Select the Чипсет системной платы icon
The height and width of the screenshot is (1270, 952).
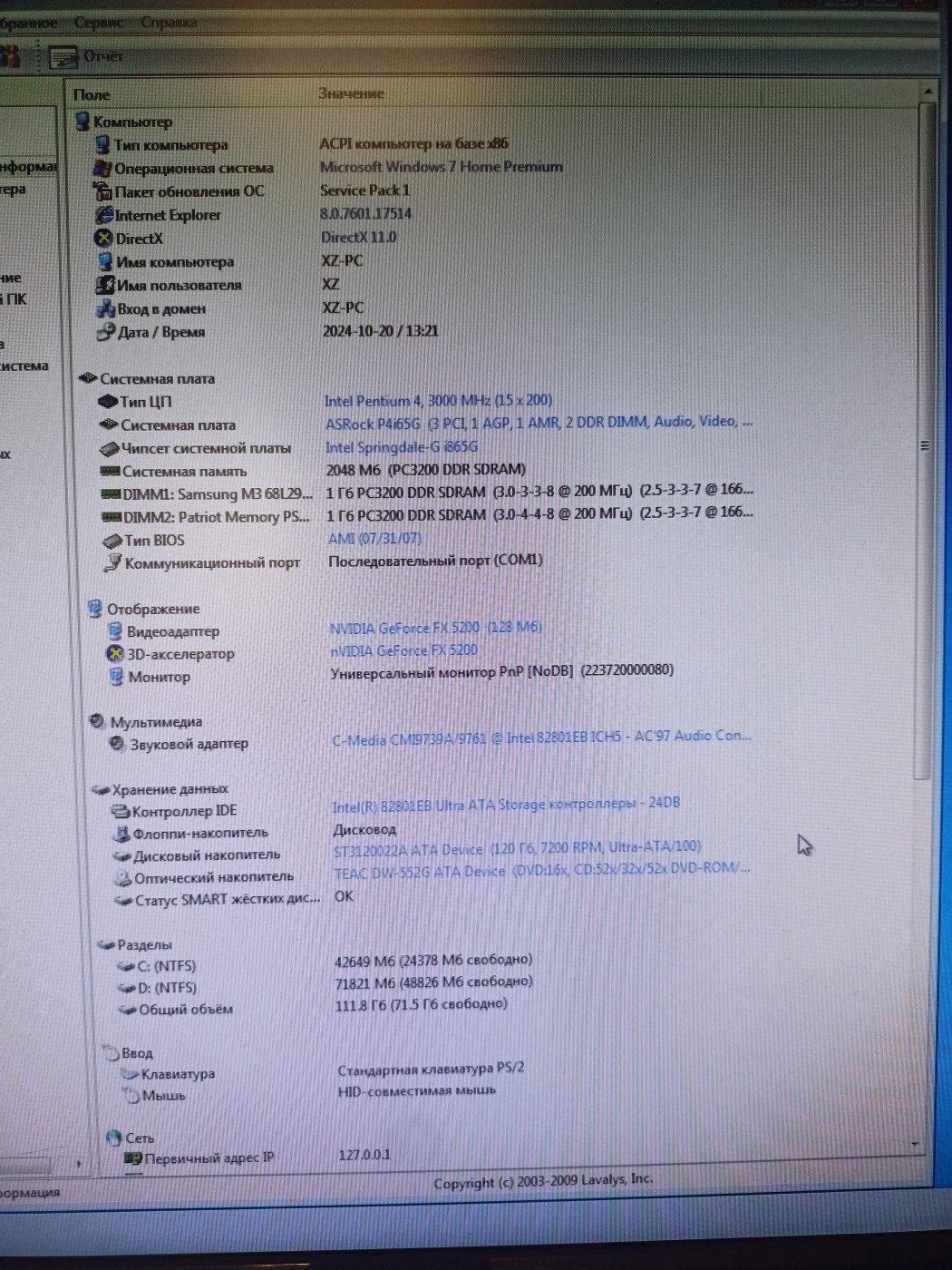click(110, 448)
